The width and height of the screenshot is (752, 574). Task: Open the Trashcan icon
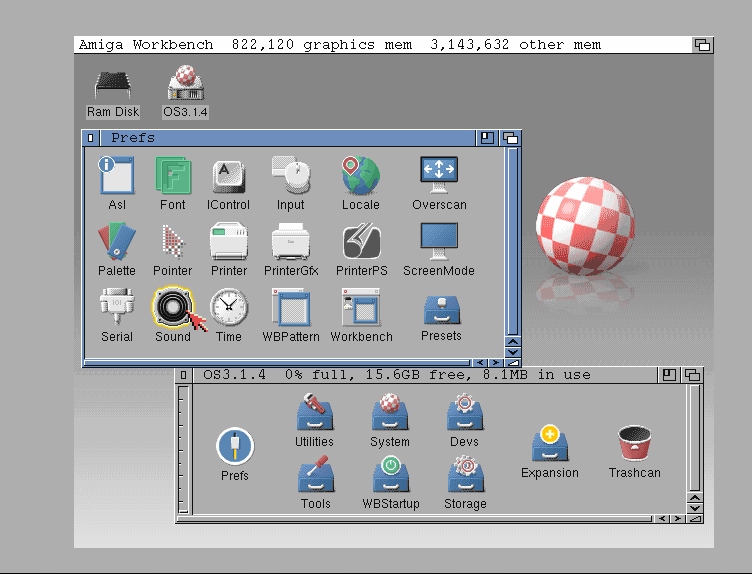point(634,446)
